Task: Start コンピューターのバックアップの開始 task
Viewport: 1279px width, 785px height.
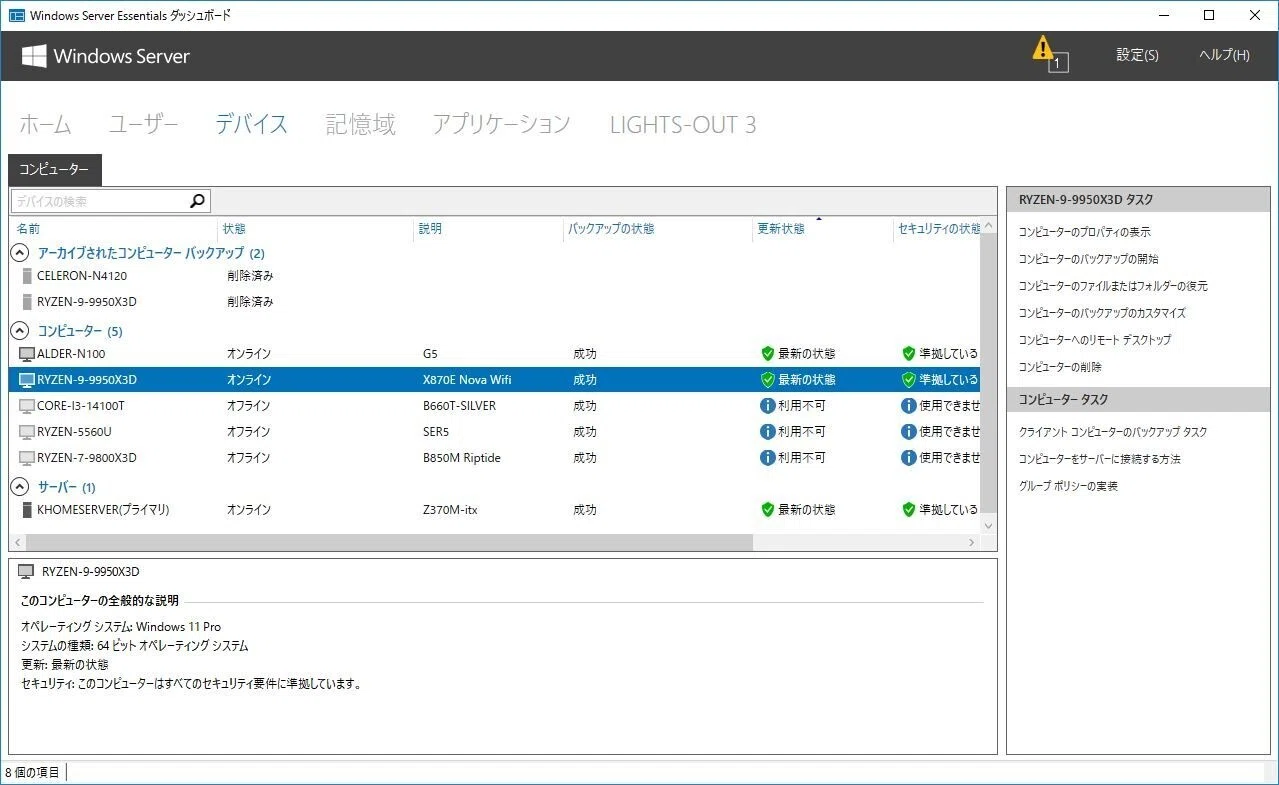Action: click(1088, 259)
